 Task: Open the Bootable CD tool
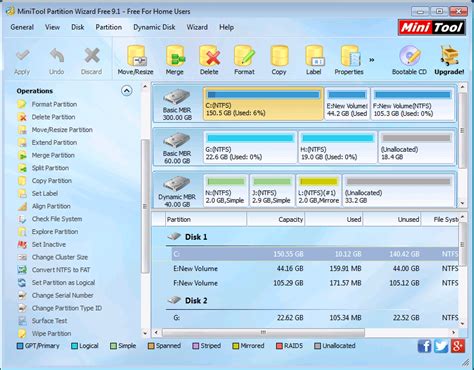pos(409,60)
